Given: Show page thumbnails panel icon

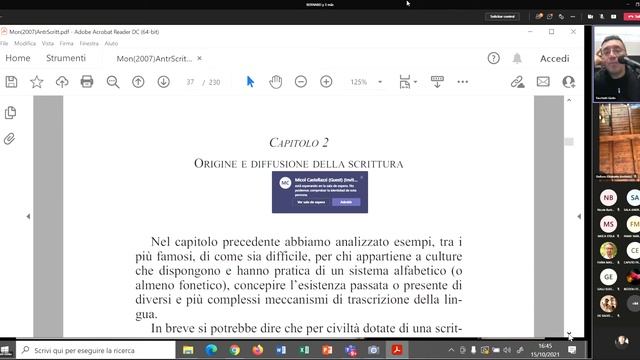Looking at the screenshot, I should click(x=10, y=113).
